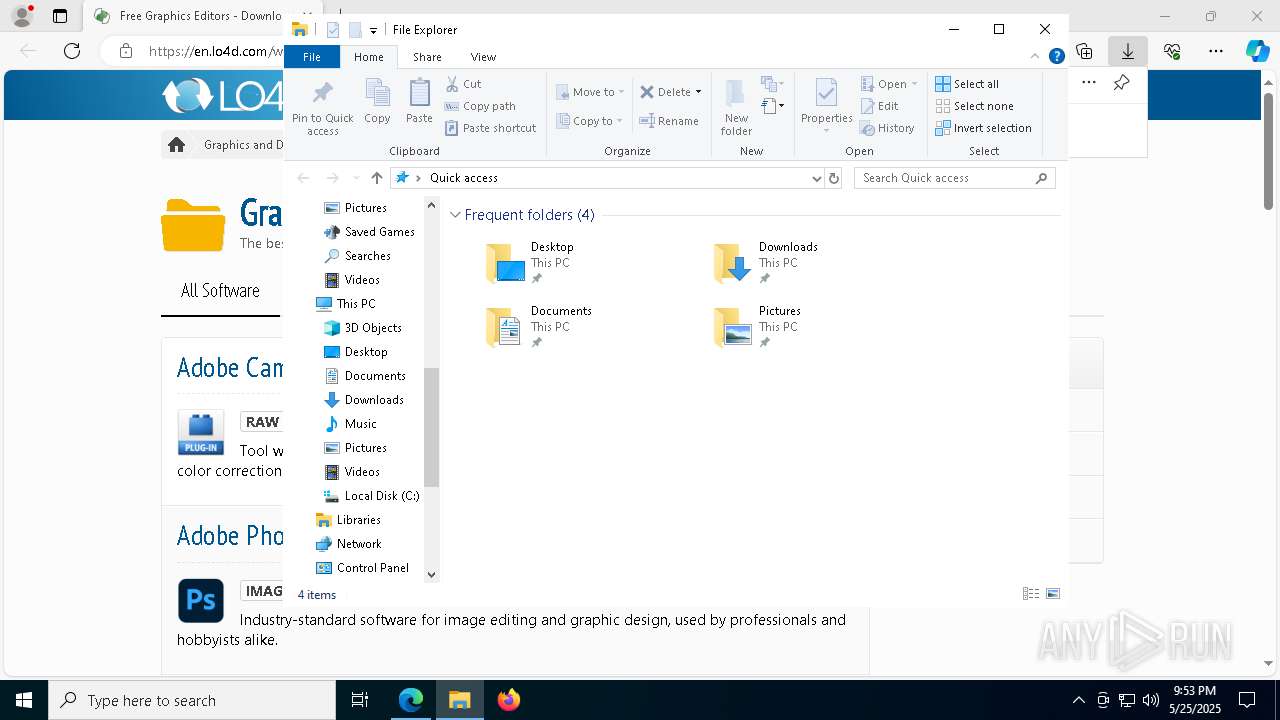This screenshot has width=1280, height=720.
Task: Click Invert selection in ribbon
Action: pyautogui.click(x=983, y=128)
